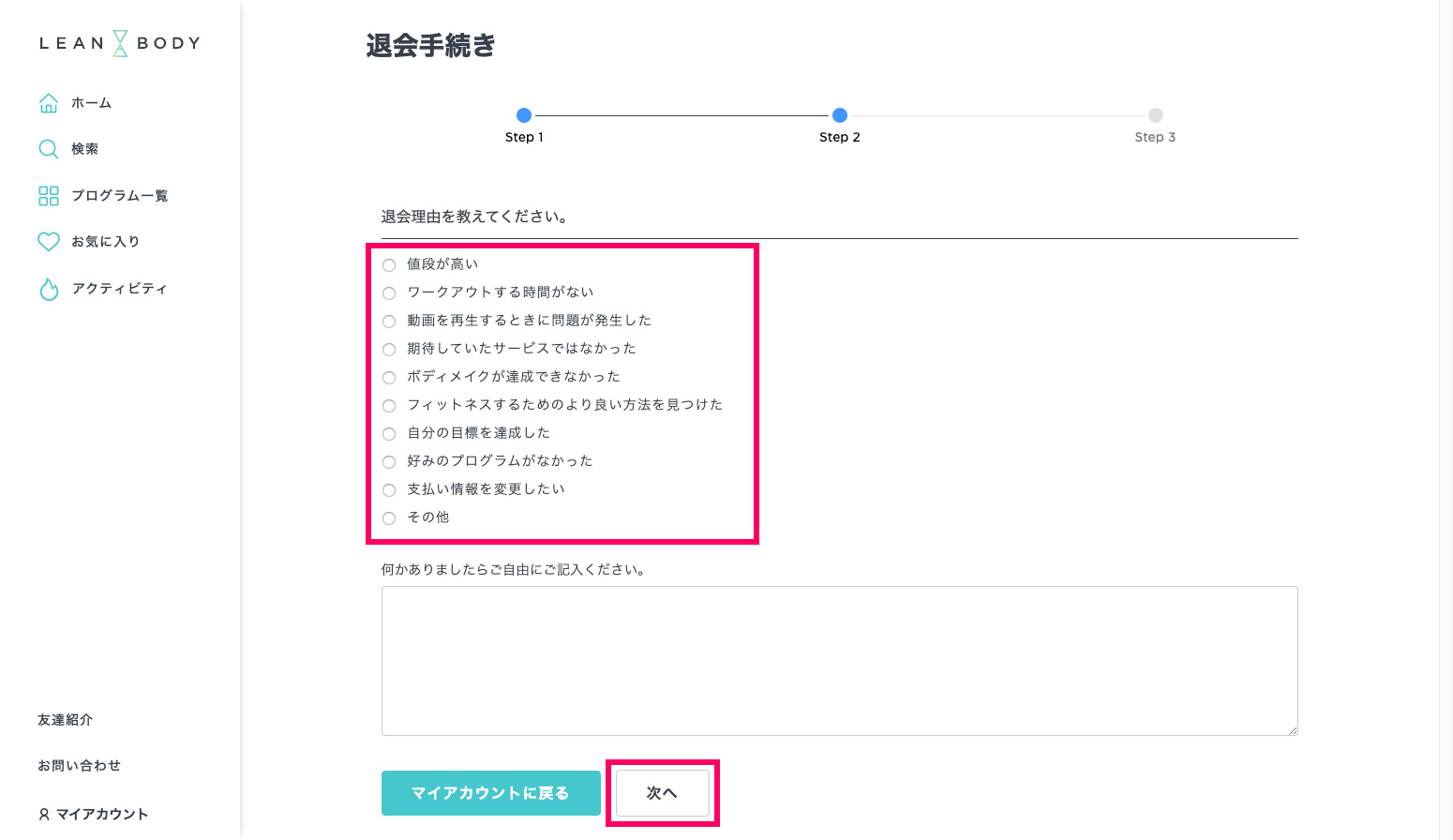Click the activity flame icon
1453x840 pixels.
tap(49, 289)
